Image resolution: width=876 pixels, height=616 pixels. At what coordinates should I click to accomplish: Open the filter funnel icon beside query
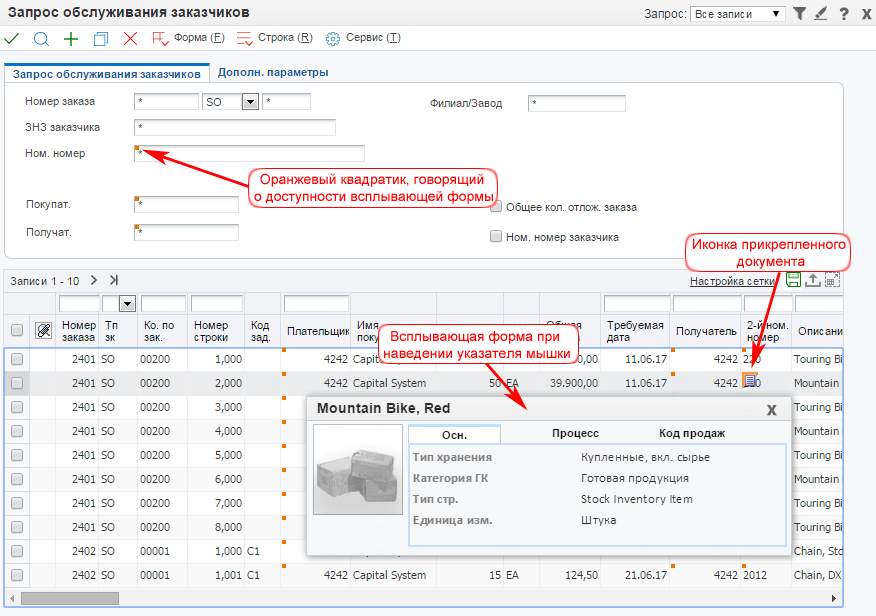pos(799,14)
